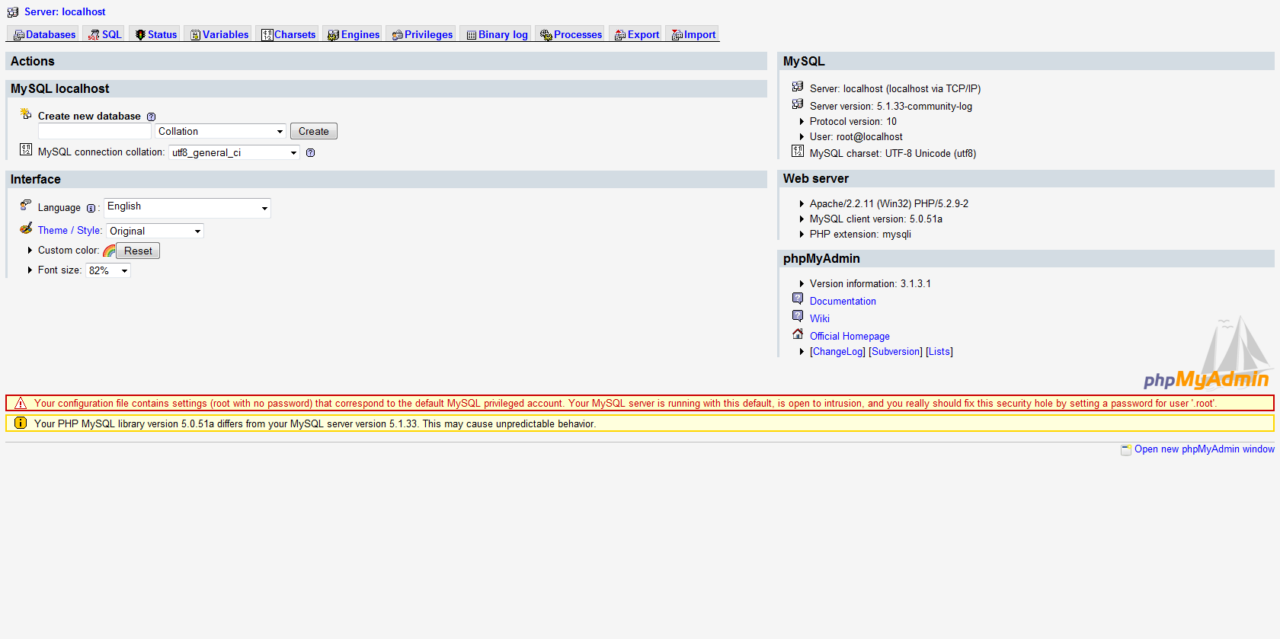
Task: Click the PHP extension: mysqli text
Action: 860,235
